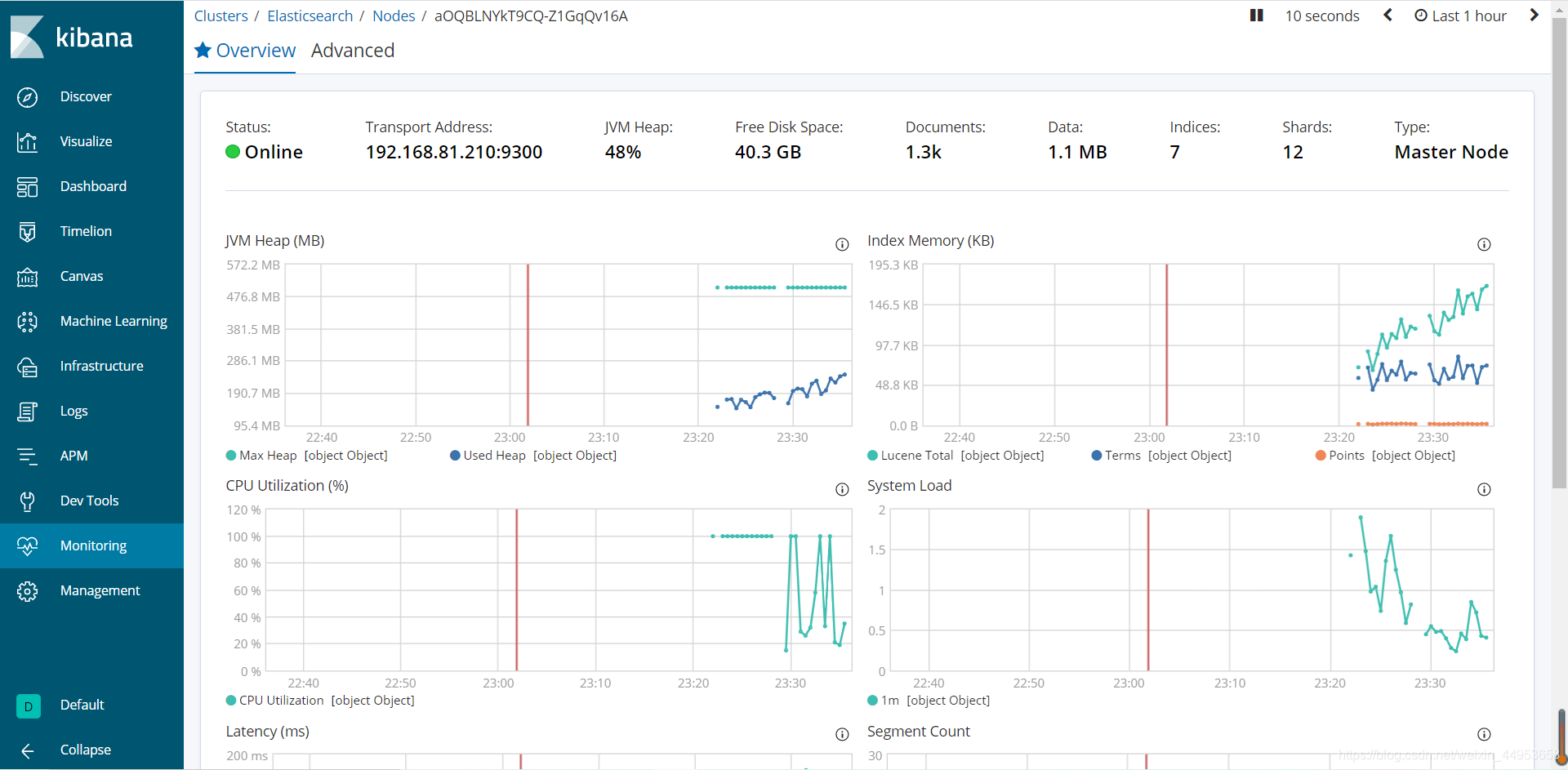Screen dimensions: 1568x770
Task: Click the node ID aOQBLNYkT9CQ-Z1GqQv16A
Action: tap(531, 16)
